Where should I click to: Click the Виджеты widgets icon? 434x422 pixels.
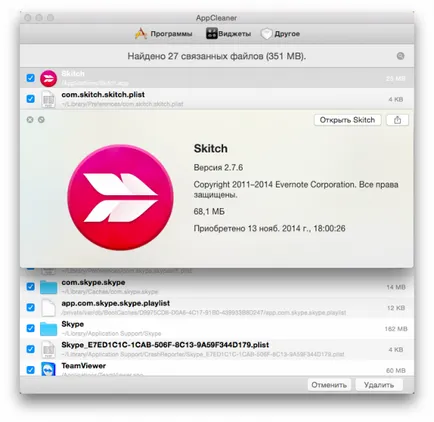pos(211,34)
